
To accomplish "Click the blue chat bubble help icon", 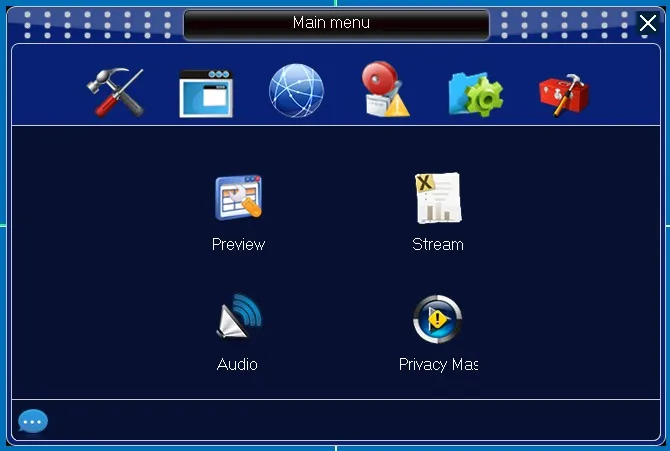I will click(x=33, y=421).
